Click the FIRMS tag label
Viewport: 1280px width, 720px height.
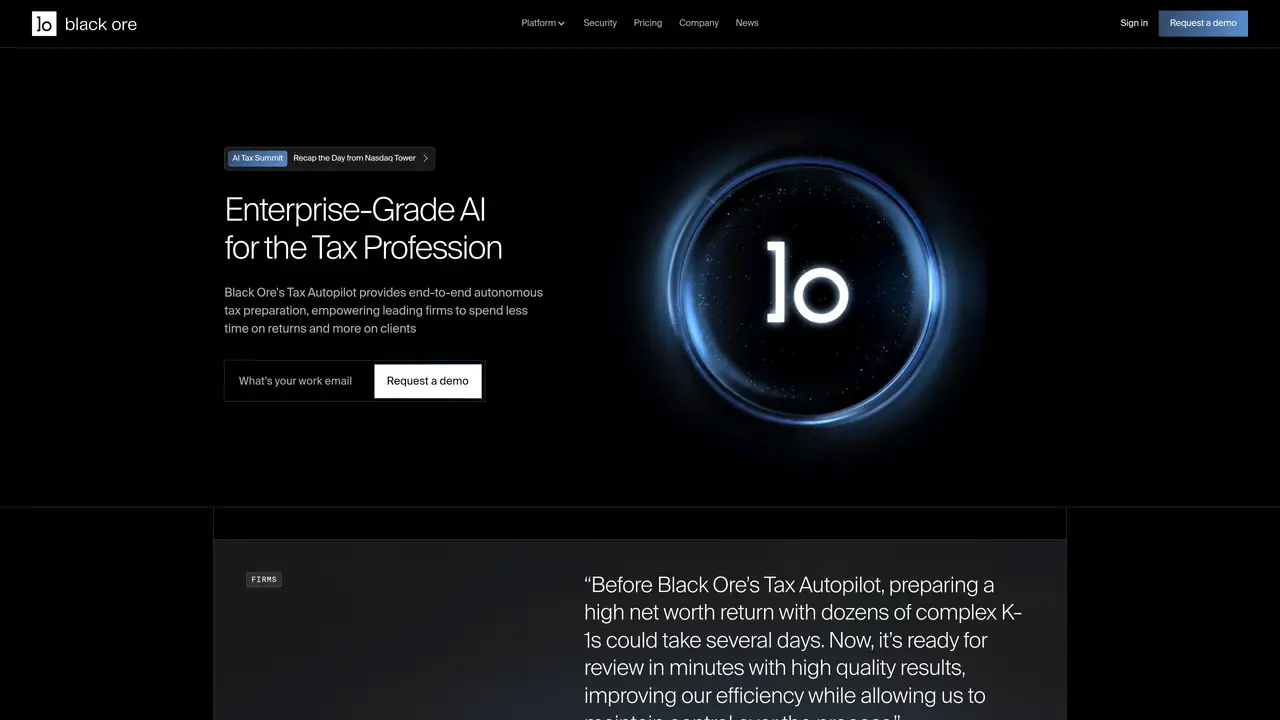[x=264, y=579]
